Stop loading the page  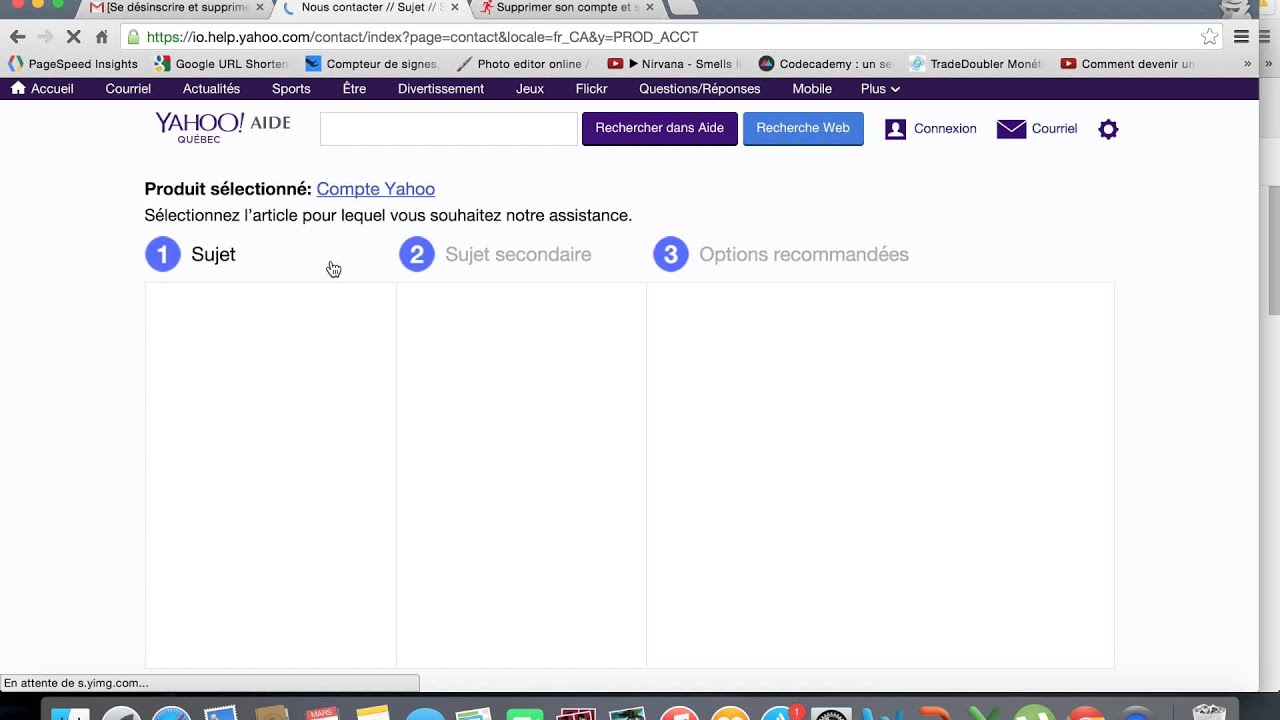[x=73, y=37]
